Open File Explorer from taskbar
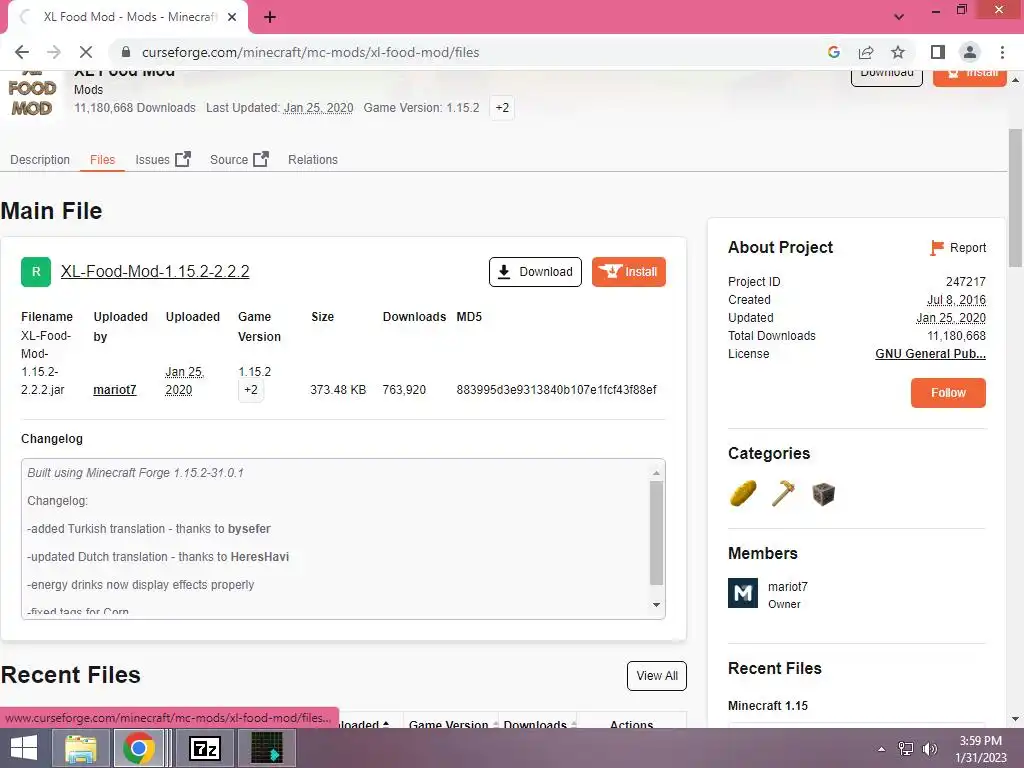The image size is (1024, 768). 81,748
